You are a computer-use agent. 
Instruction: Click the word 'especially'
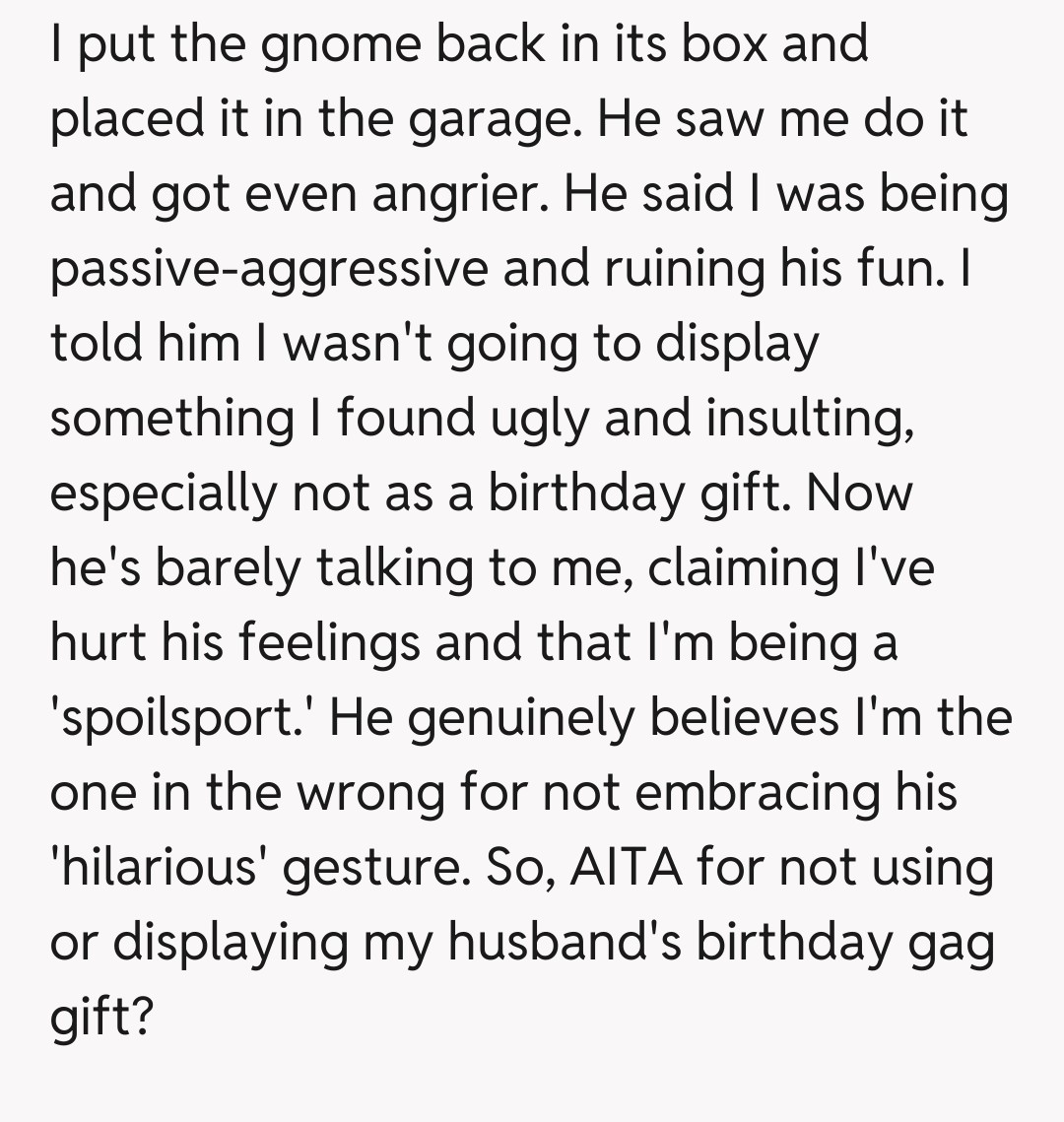(164, 495)
